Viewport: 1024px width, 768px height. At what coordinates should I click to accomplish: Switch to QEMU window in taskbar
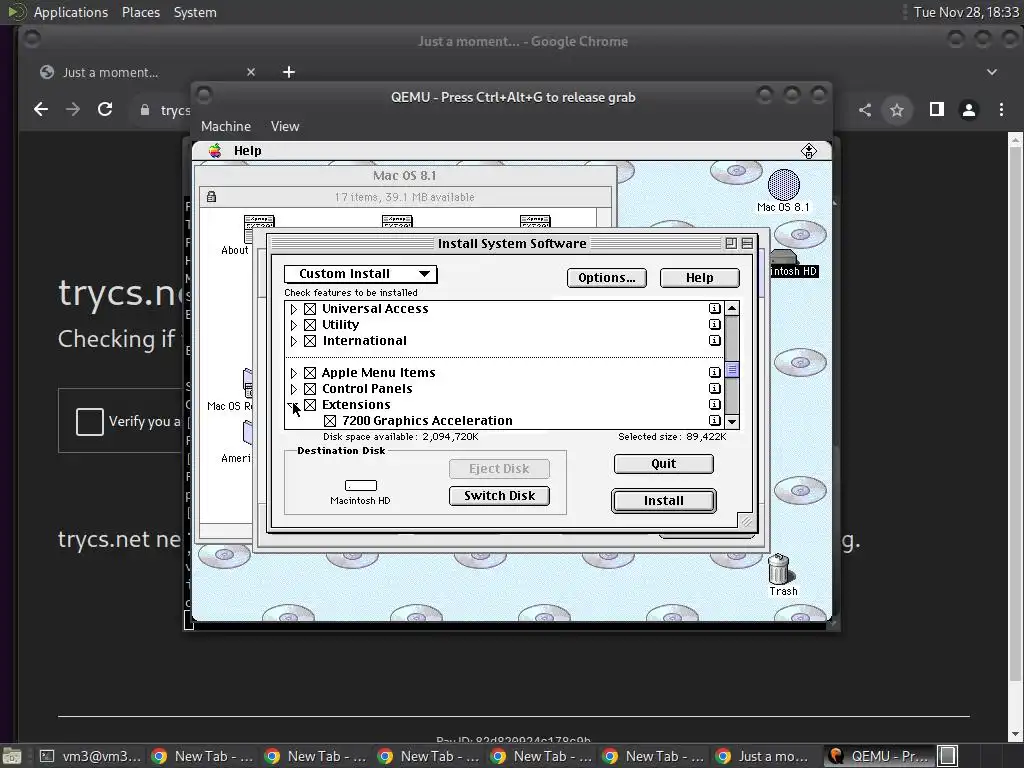(x=879, y=756)
